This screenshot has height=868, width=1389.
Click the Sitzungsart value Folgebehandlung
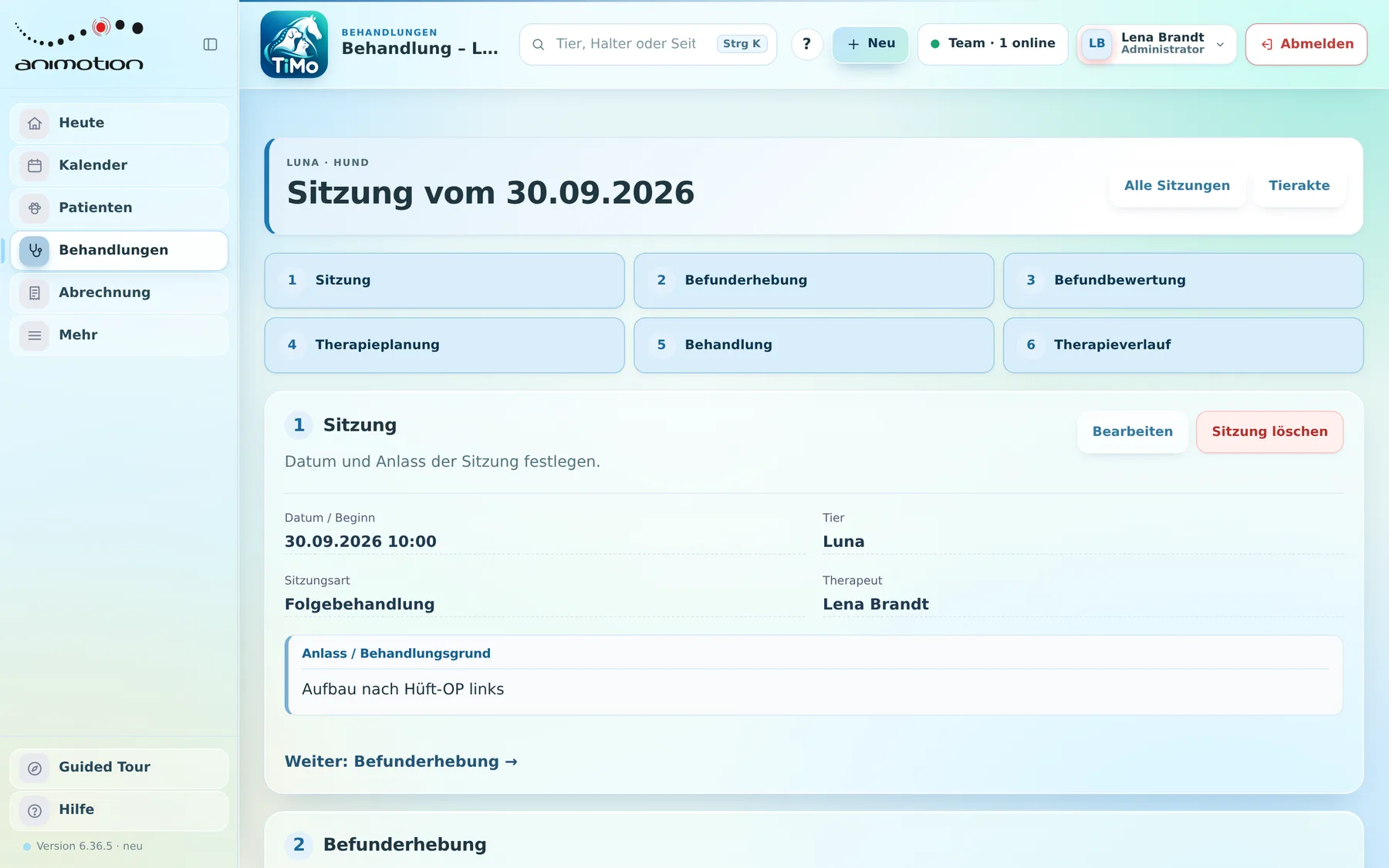click(360, 605)
